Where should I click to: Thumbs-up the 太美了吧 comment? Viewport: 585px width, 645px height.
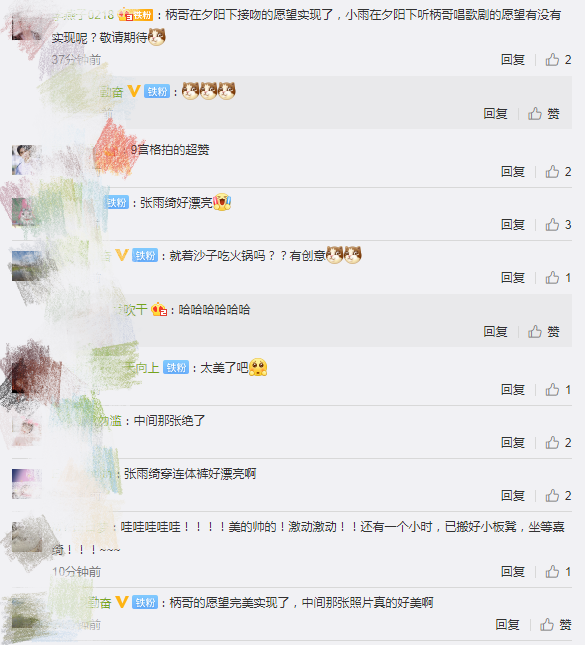point(558,390)
